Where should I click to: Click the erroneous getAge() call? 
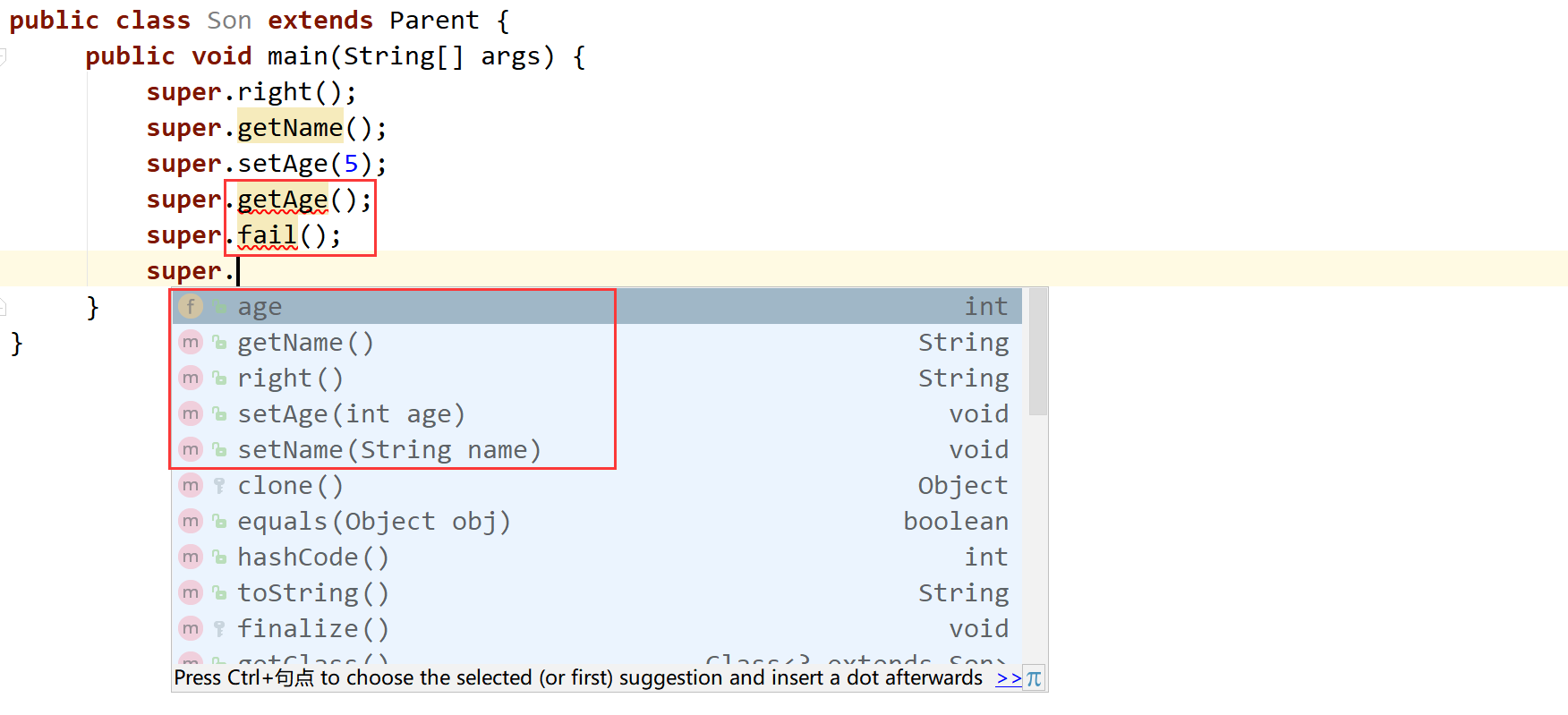point(304,200)
